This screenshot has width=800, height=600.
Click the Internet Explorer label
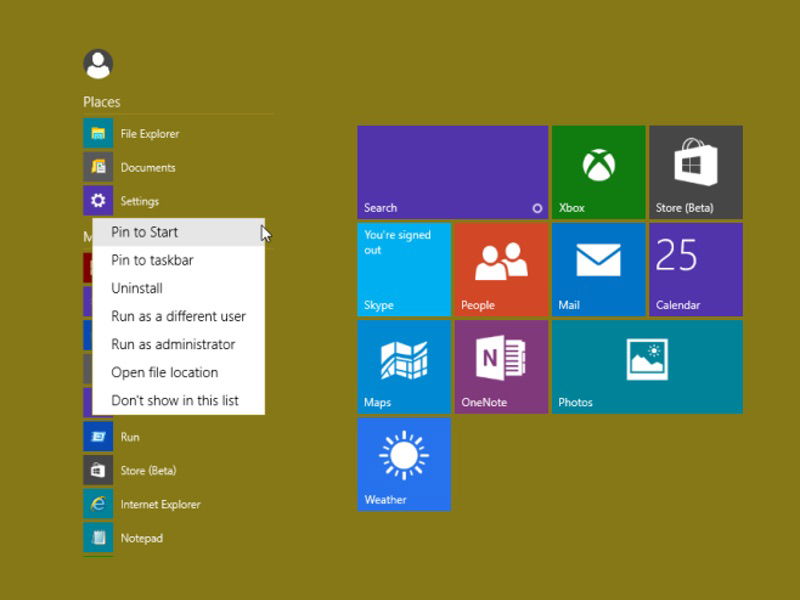pos(161,505)
